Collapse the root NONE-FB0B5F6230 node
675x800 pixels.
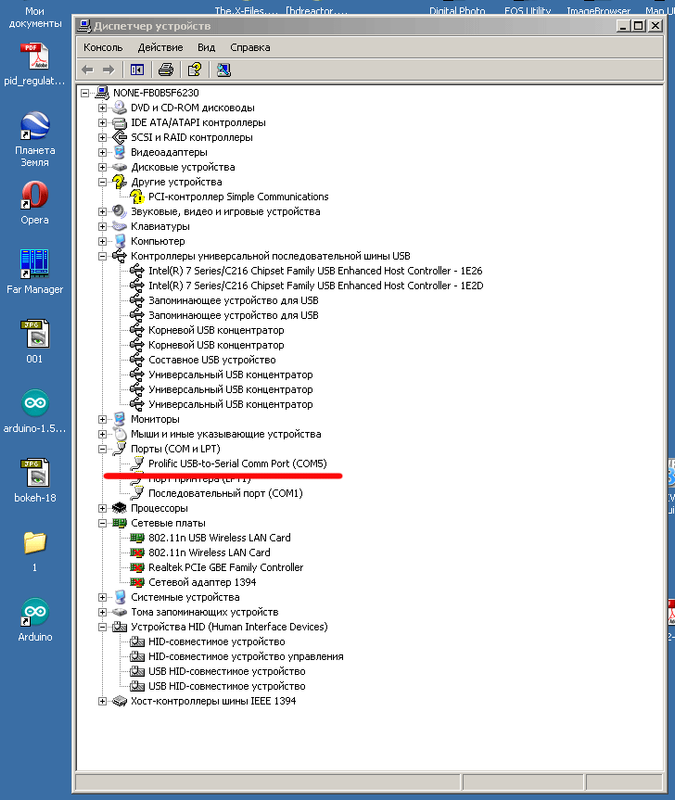[x=85, y=93]
